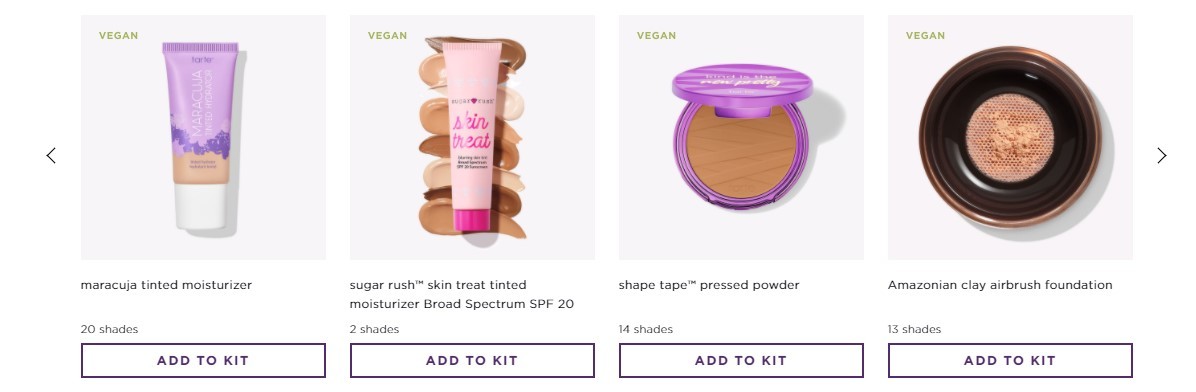1196x392 pixels.
Task: Open maracuja tinted moisturizer title link
Action: (166, 285)
